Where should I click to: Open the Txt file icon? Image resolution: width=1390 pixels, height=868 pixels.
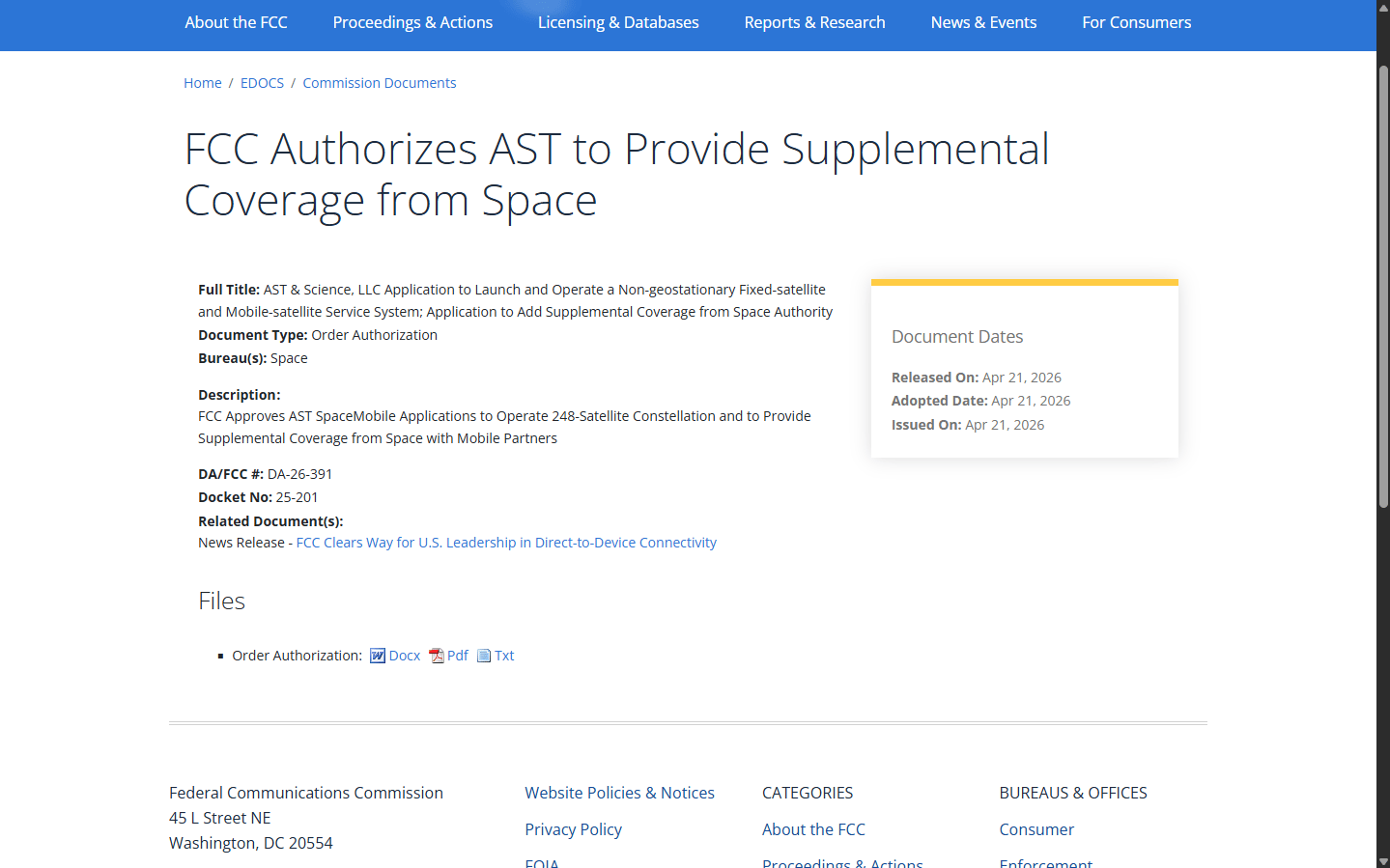pyautogui.click(x=484, y=657)
